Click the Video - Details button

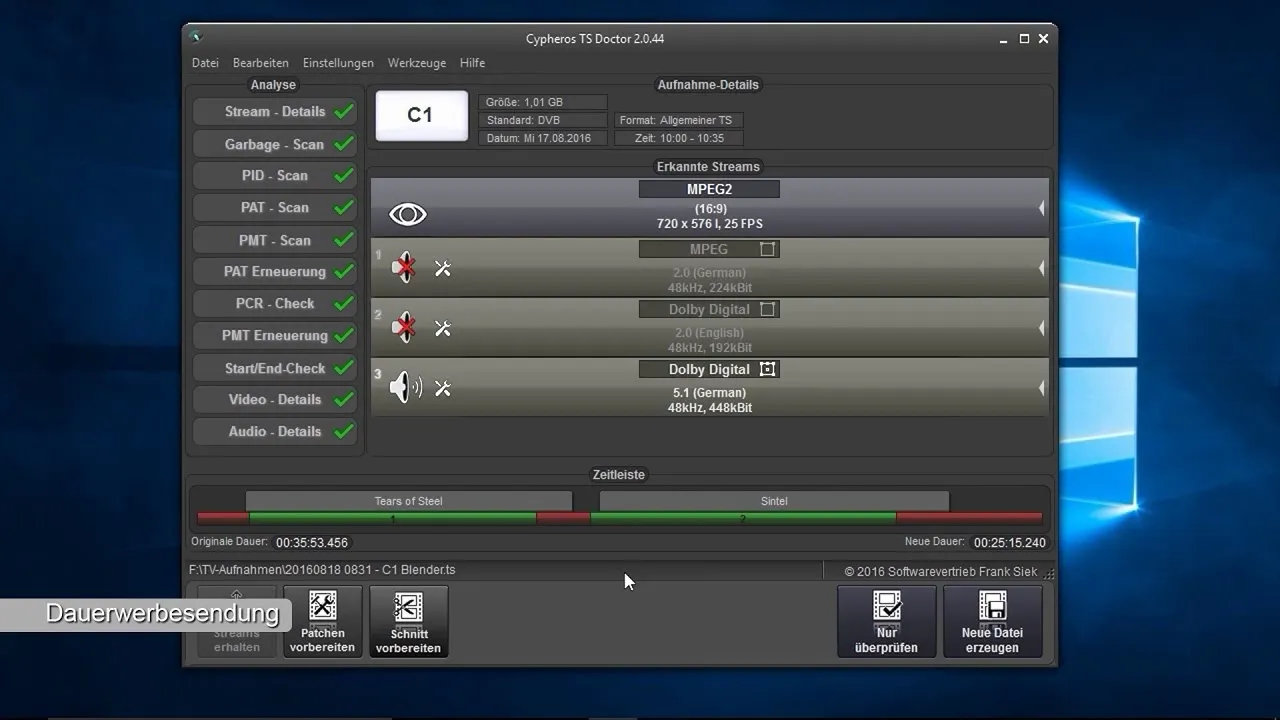pyautogui.click(x=275, y=400)
